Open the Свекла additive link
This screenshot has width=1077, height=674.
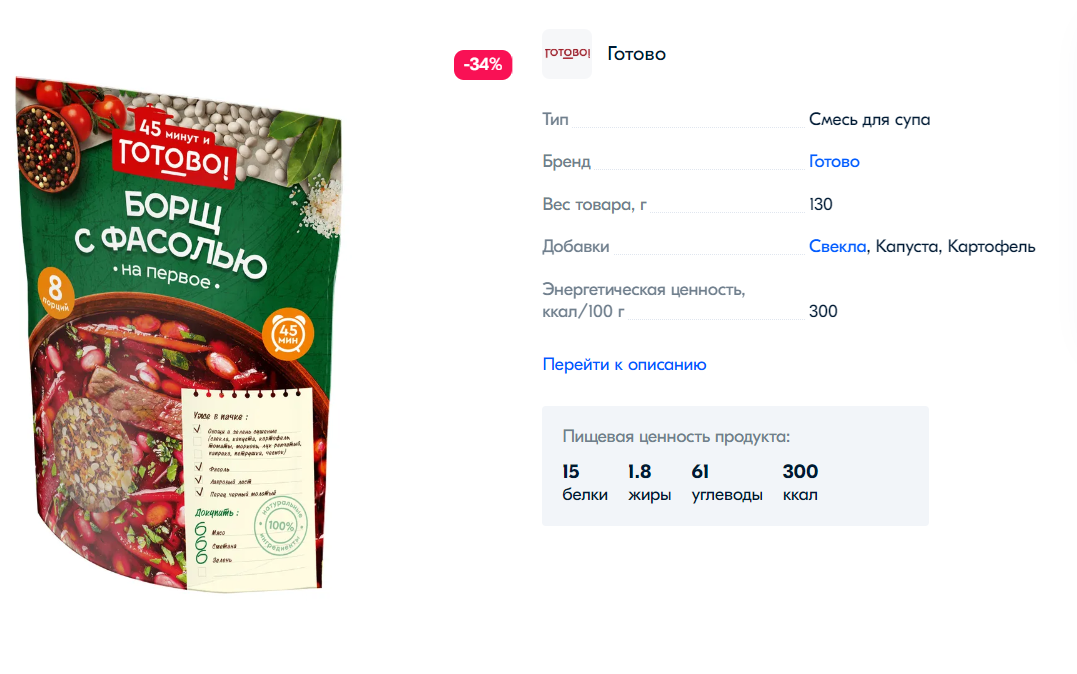click(837, 246)
